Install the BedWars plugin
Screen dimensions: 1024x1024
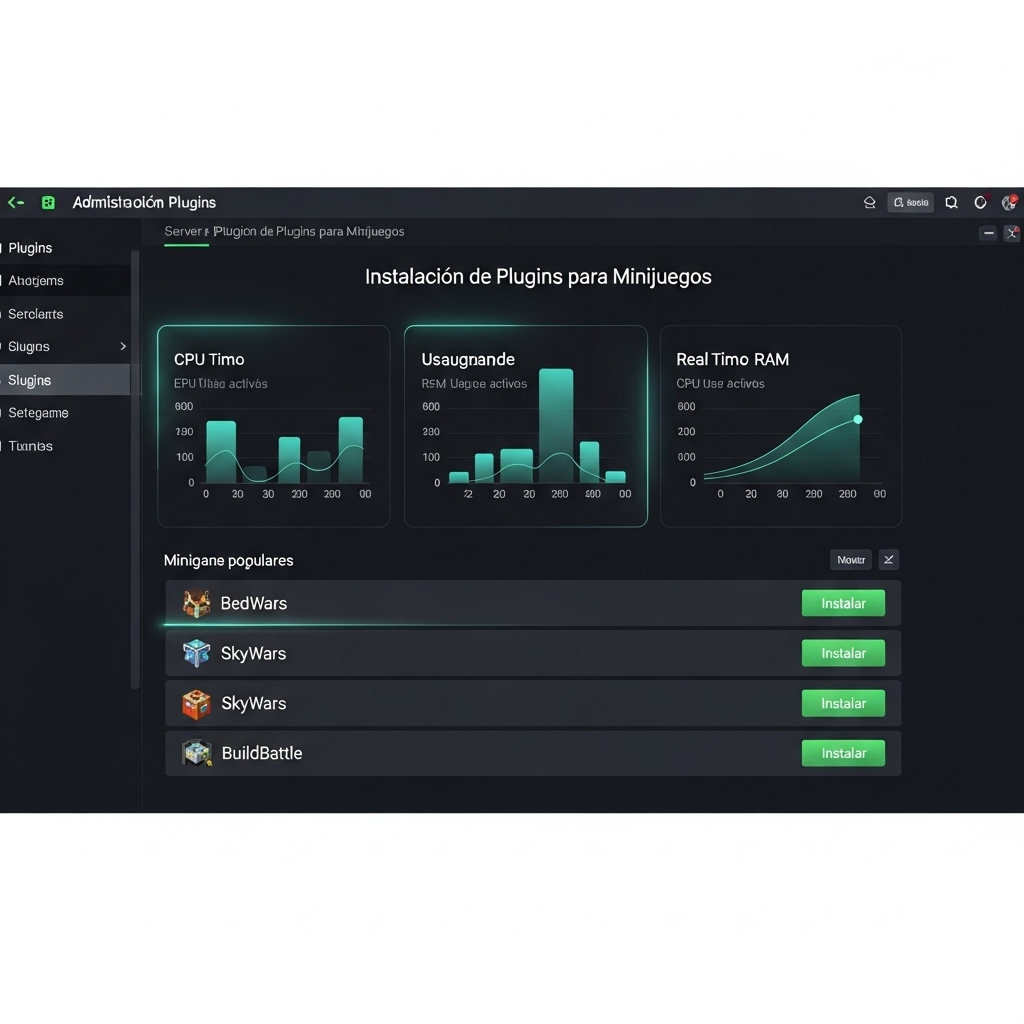(x=843, y=603)
